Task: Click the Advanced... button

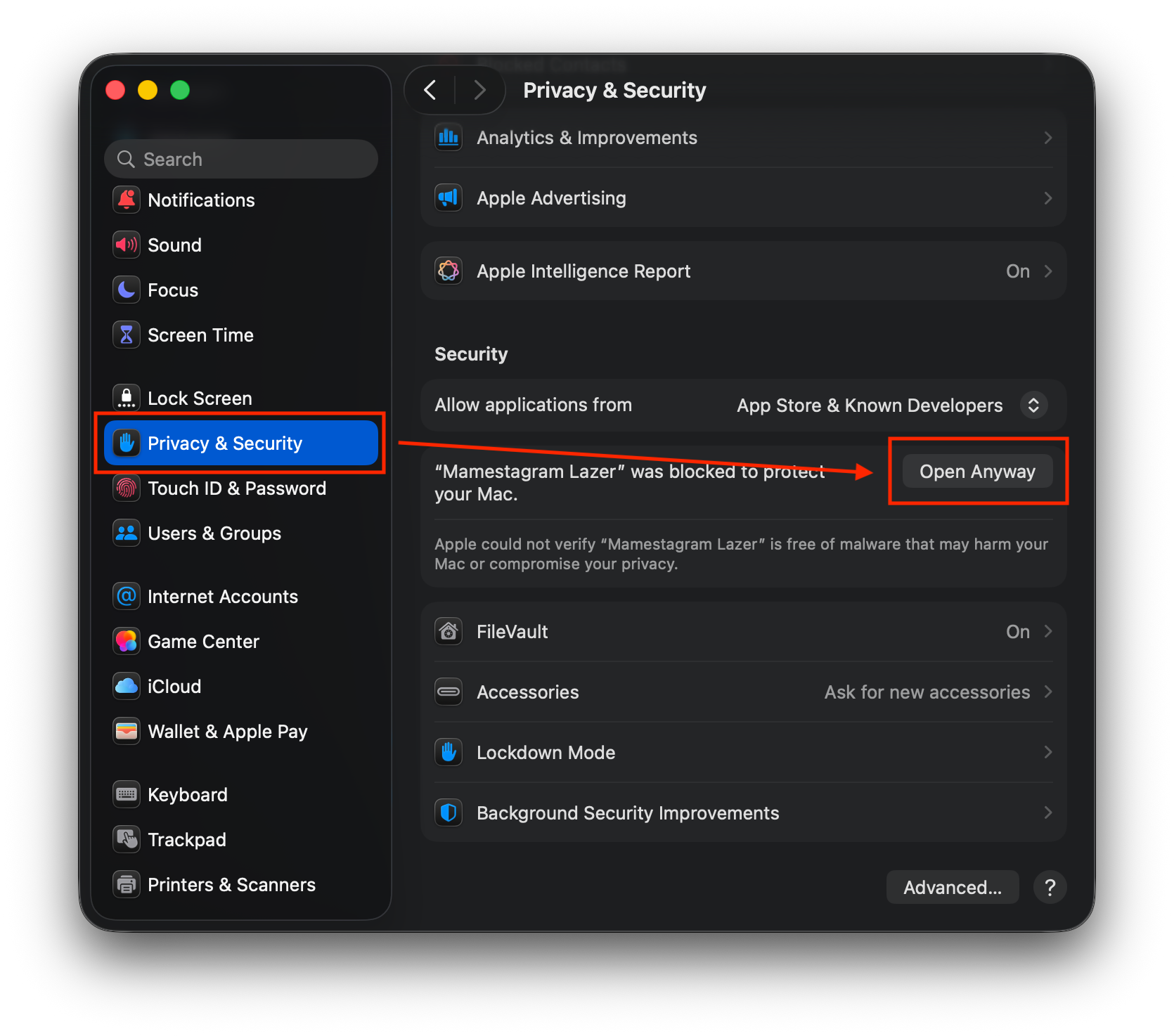Action: pos(953,888)
